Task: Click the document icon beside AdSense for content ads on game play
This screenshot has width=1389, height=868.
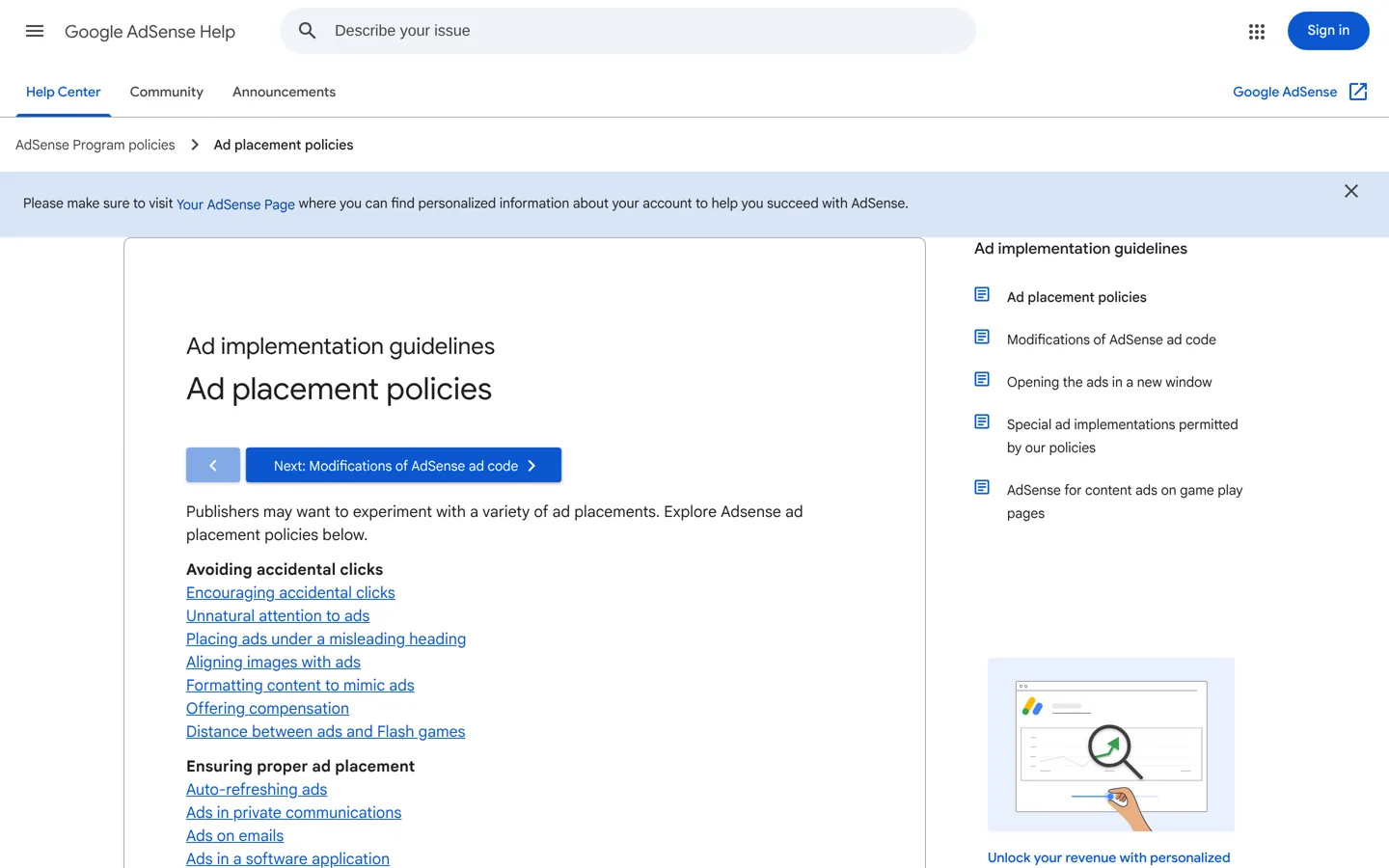Action: point(982,487)
